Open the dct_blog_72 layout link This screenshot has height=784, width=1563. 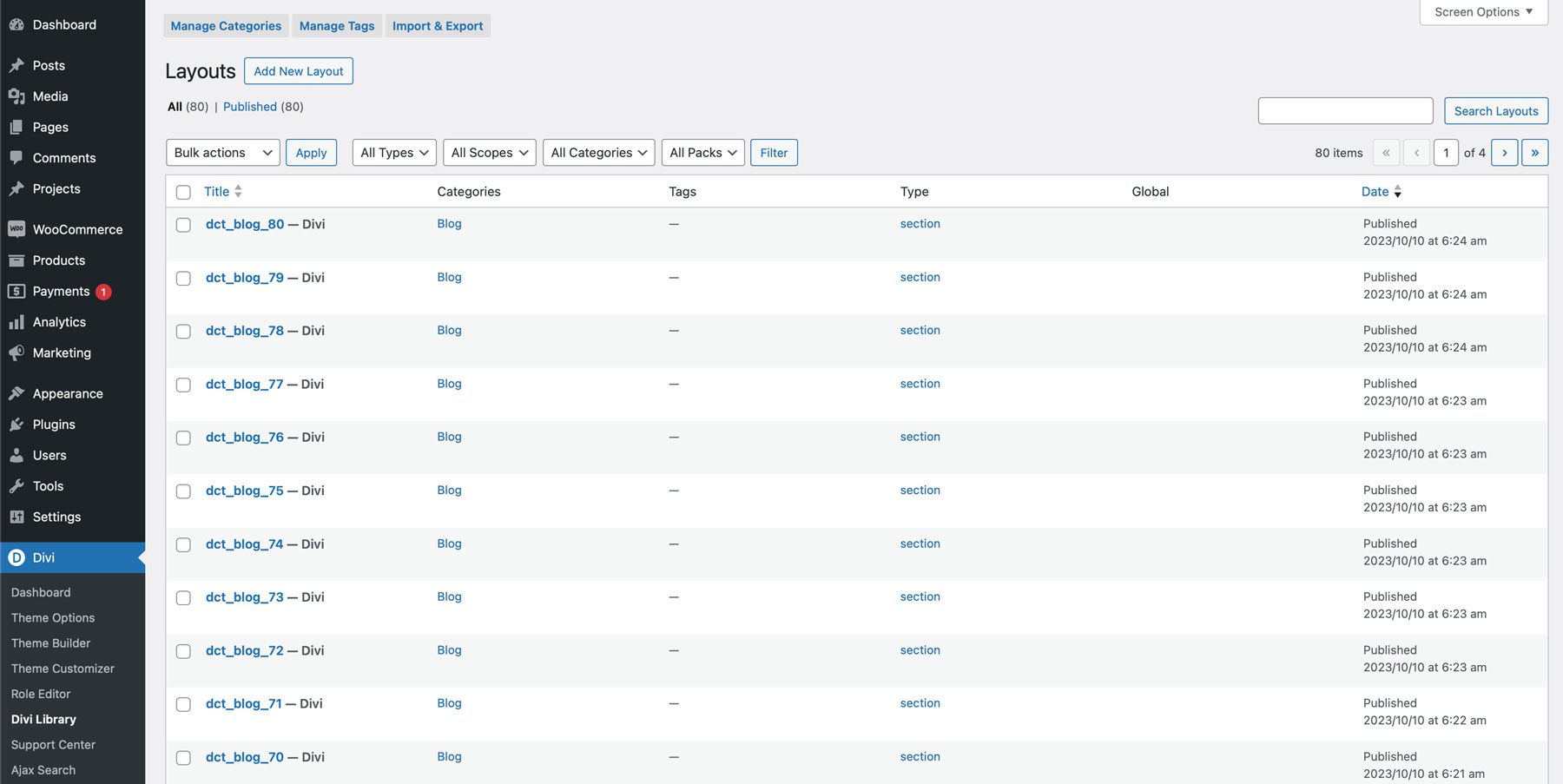click(245, 651)
